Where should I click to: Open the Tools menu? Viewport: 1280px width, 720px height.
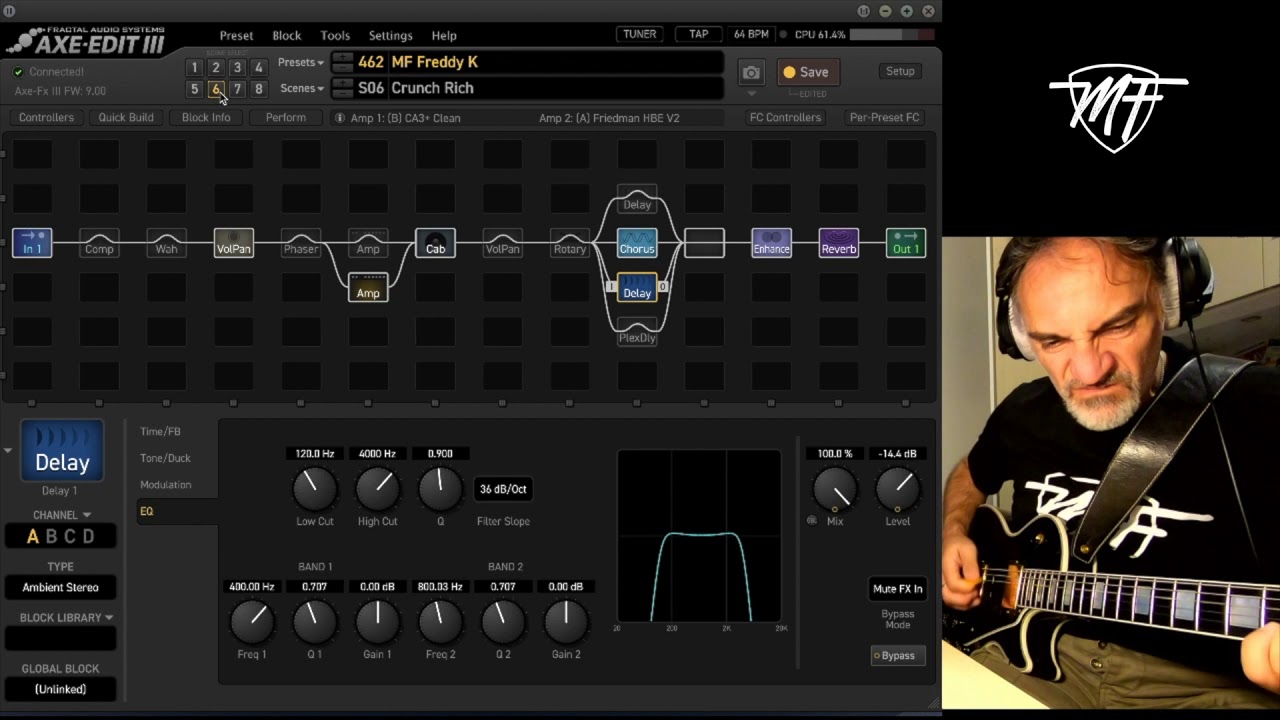(335, 35)
